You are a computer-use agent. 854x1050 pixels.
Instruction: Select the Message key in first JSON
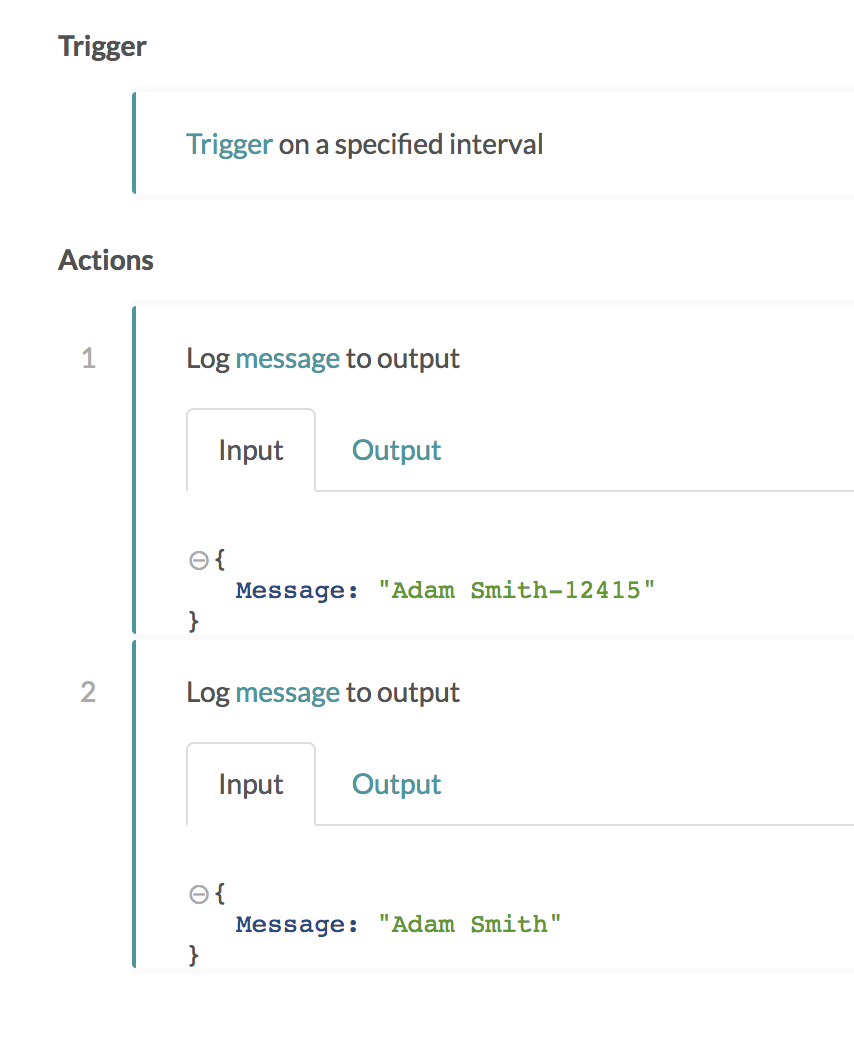click(x=293, y=590)
